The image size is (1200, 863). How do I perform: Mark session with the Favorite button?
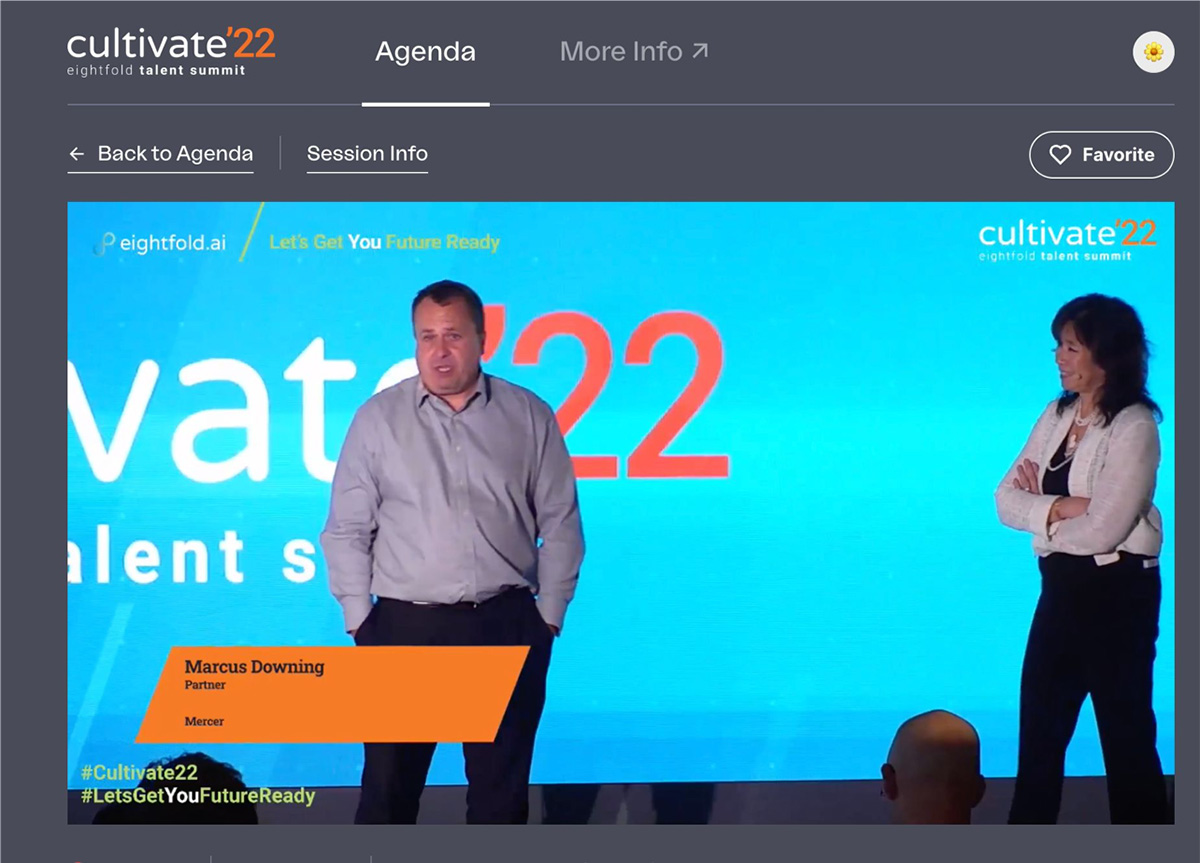pyautogui.click(x=1101, y=155)
